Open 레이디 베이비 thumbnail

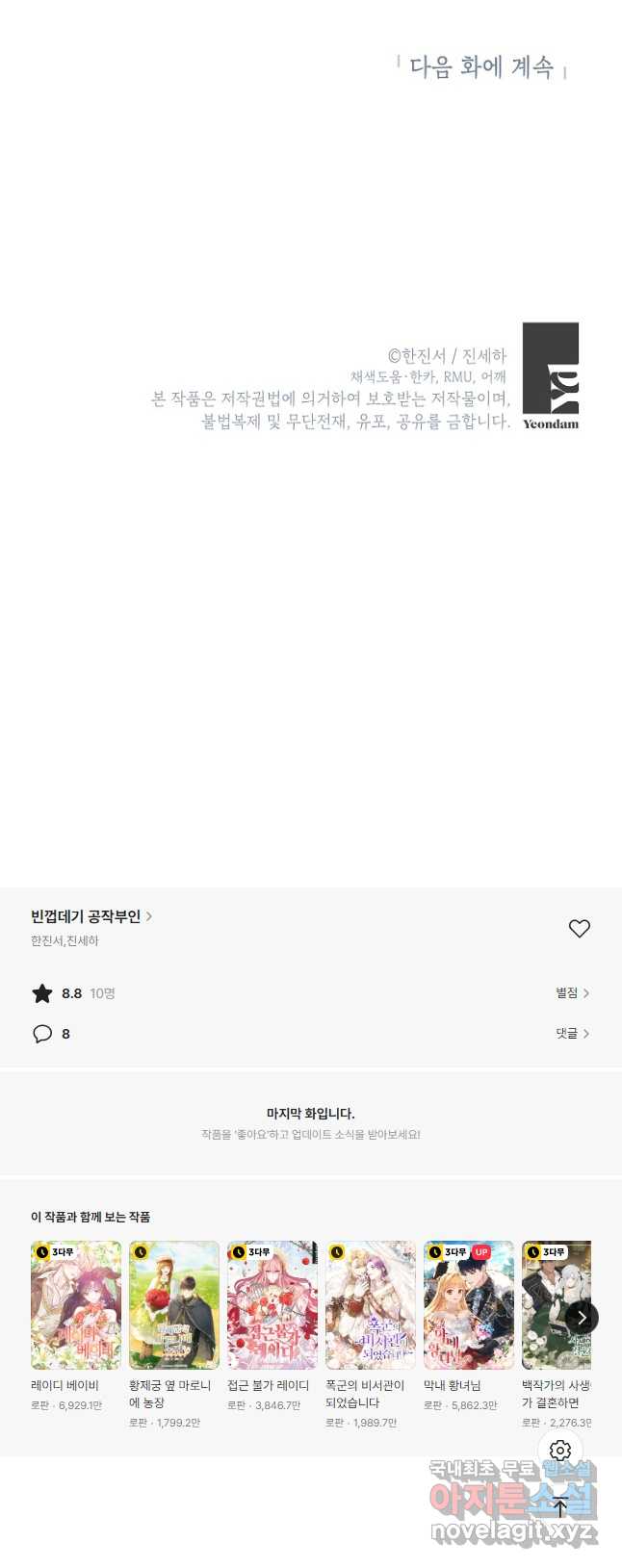click(76, 1305)
